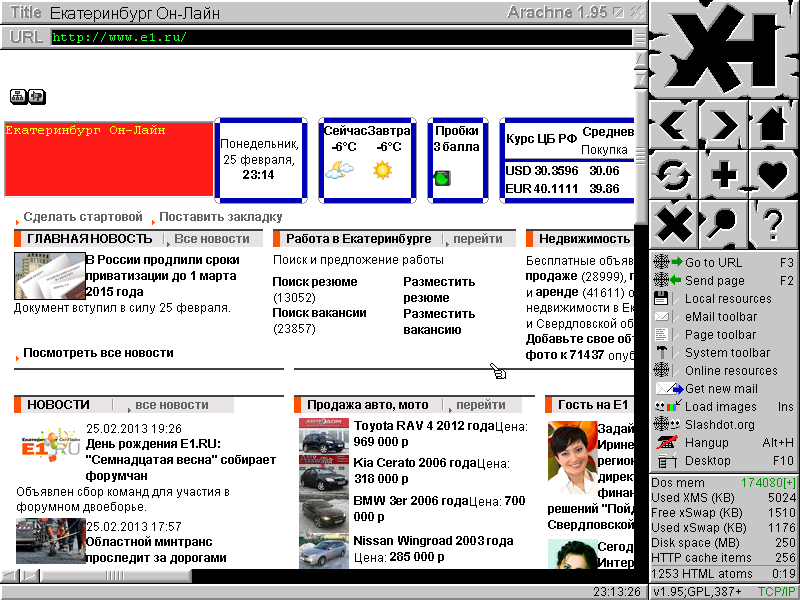Click the floppy disk icon for Local resources

pyautogui.click(x=661, y=298)
